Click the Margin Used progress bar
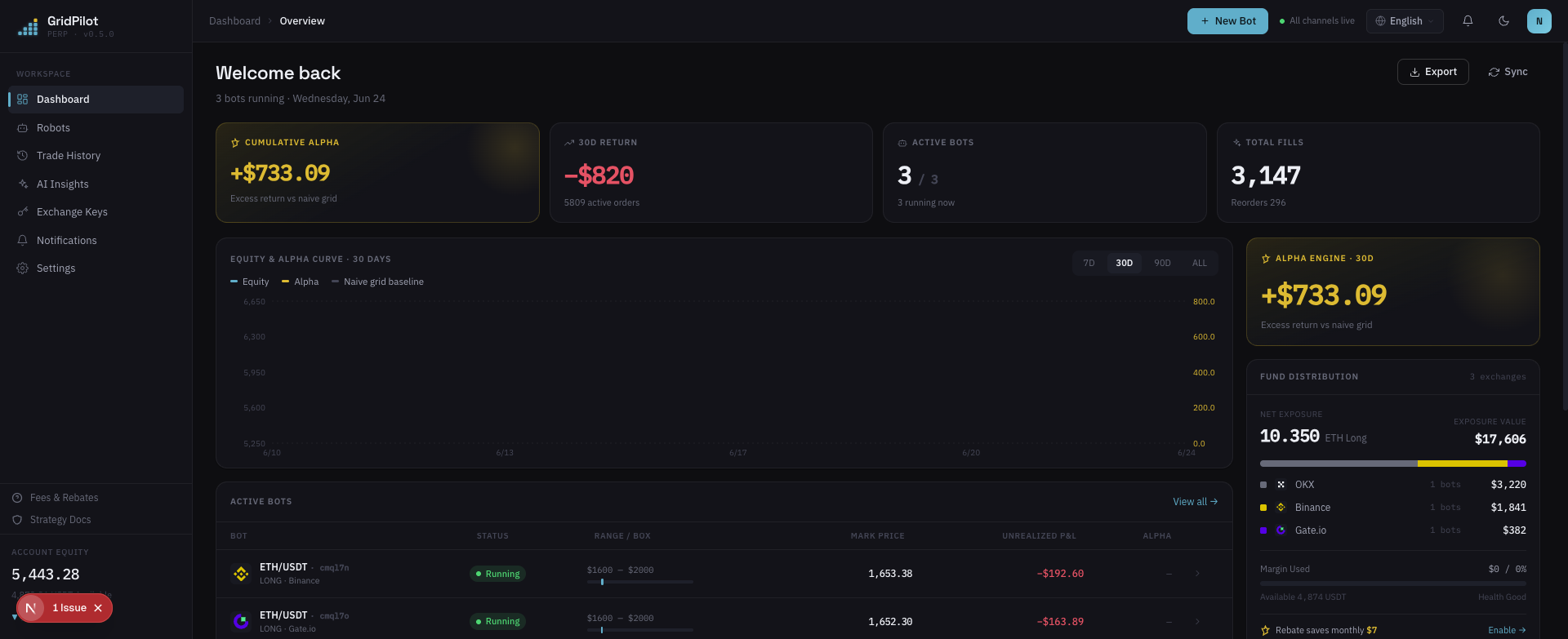 [x=1393, y=584]
